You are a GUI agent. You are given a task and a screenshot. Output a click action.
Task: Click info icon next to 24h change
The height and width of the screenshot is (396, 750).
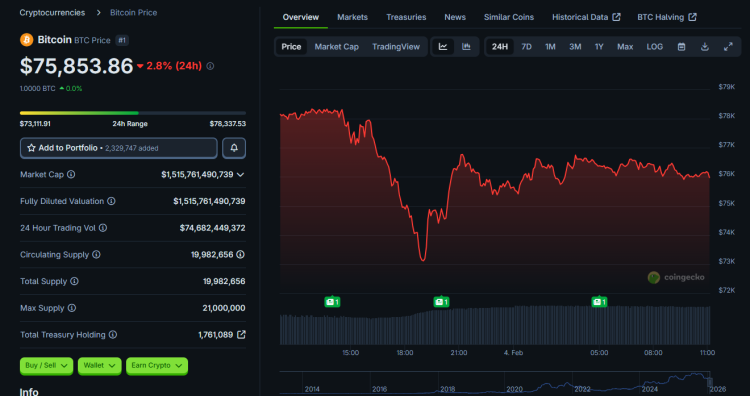pyautogui.click(x=210, y=66)
